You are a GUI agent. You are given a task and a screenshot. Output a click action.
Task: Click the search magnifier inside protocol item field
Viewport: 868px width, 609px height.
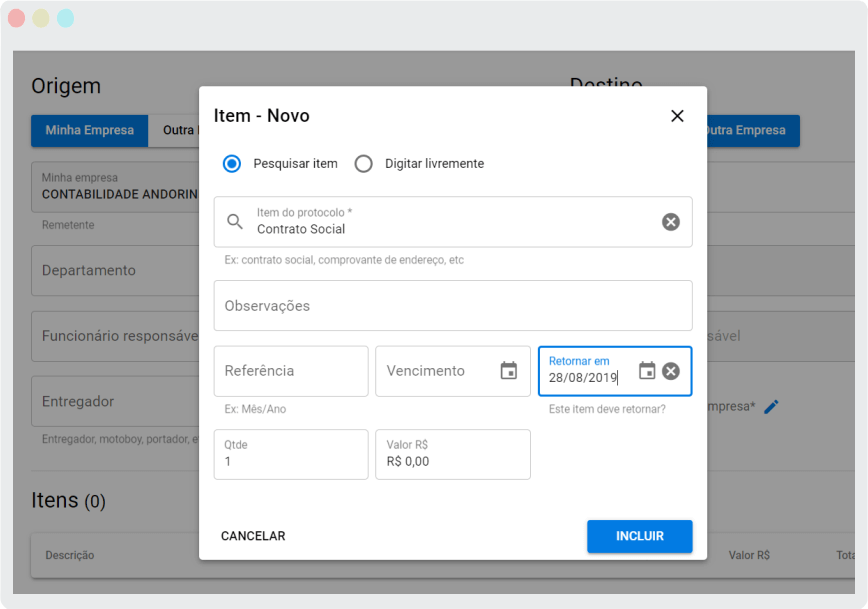coord(235,221)
